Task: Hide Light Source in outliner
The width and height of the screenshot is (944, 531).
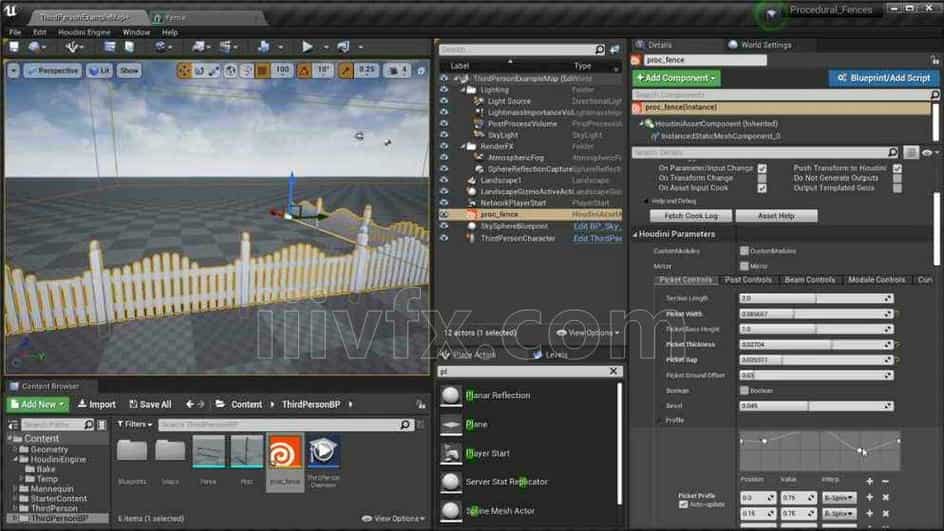Action: click(444, 101)
